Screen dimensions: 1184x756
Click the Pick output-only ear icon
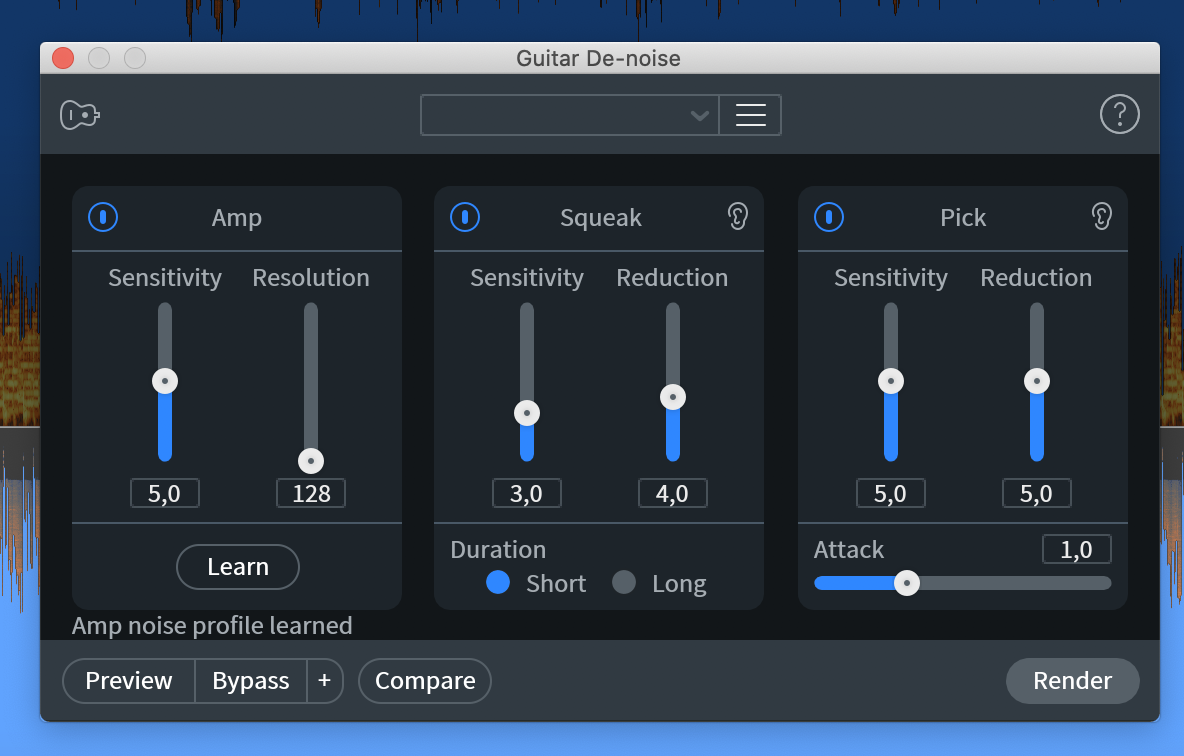pos(1102,217)
